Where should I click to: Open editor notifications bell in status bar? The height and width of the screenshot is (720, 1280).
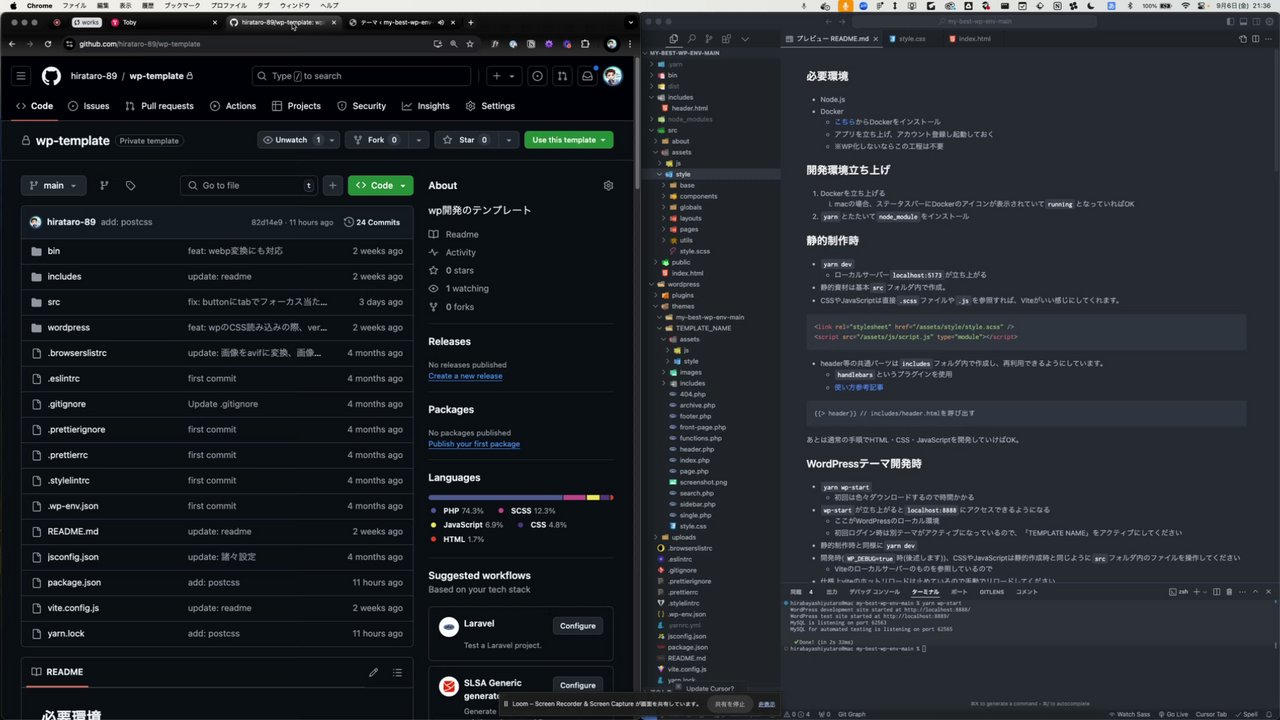pos(1270,714)
